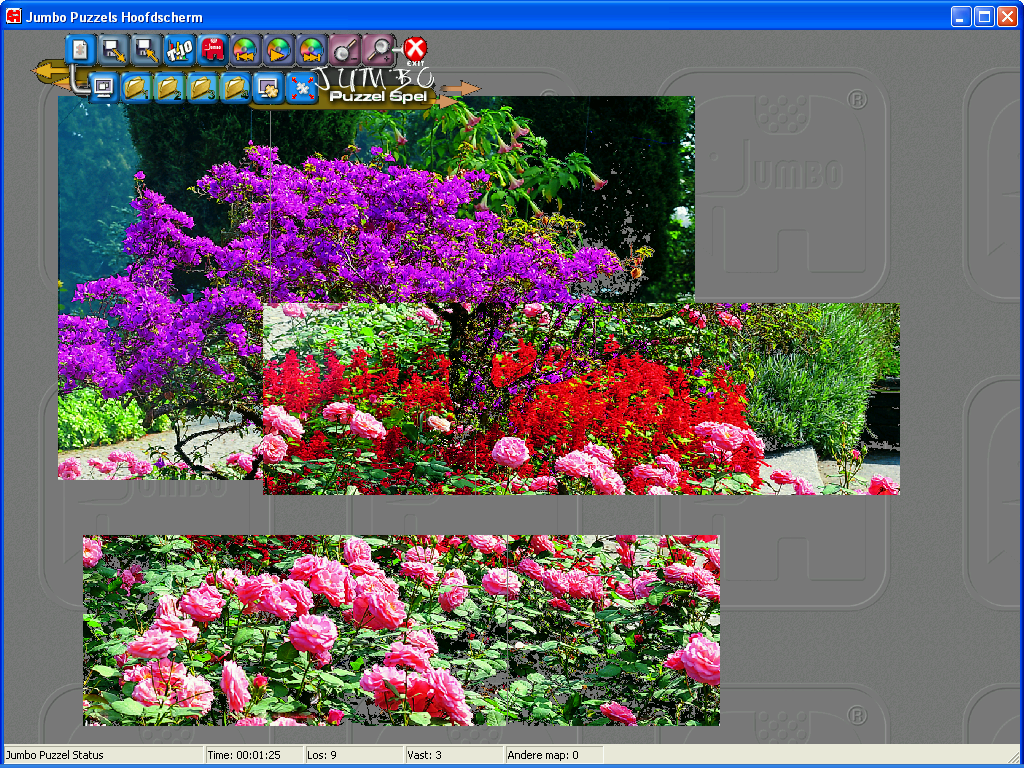The width and height of the screenshot is (1024, 768).
Task: Open folder 3 icon
Action: (x=202, y=88)
